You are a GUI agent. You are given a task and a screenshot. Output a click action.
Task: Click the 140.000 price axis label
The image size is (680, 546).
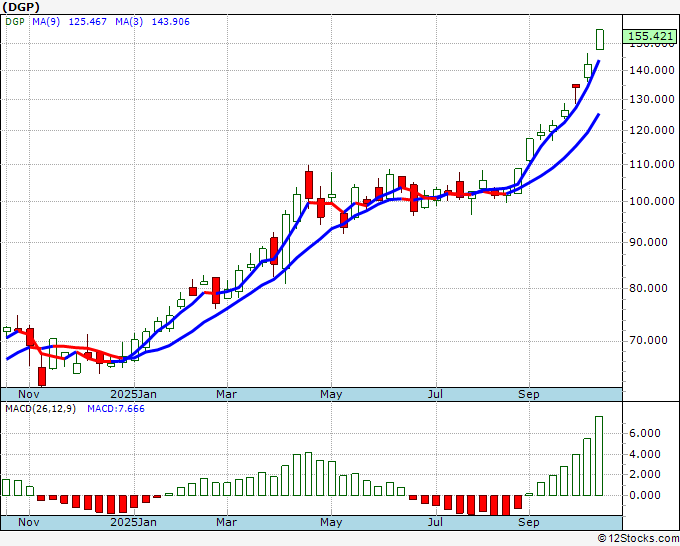pos(652,70)
